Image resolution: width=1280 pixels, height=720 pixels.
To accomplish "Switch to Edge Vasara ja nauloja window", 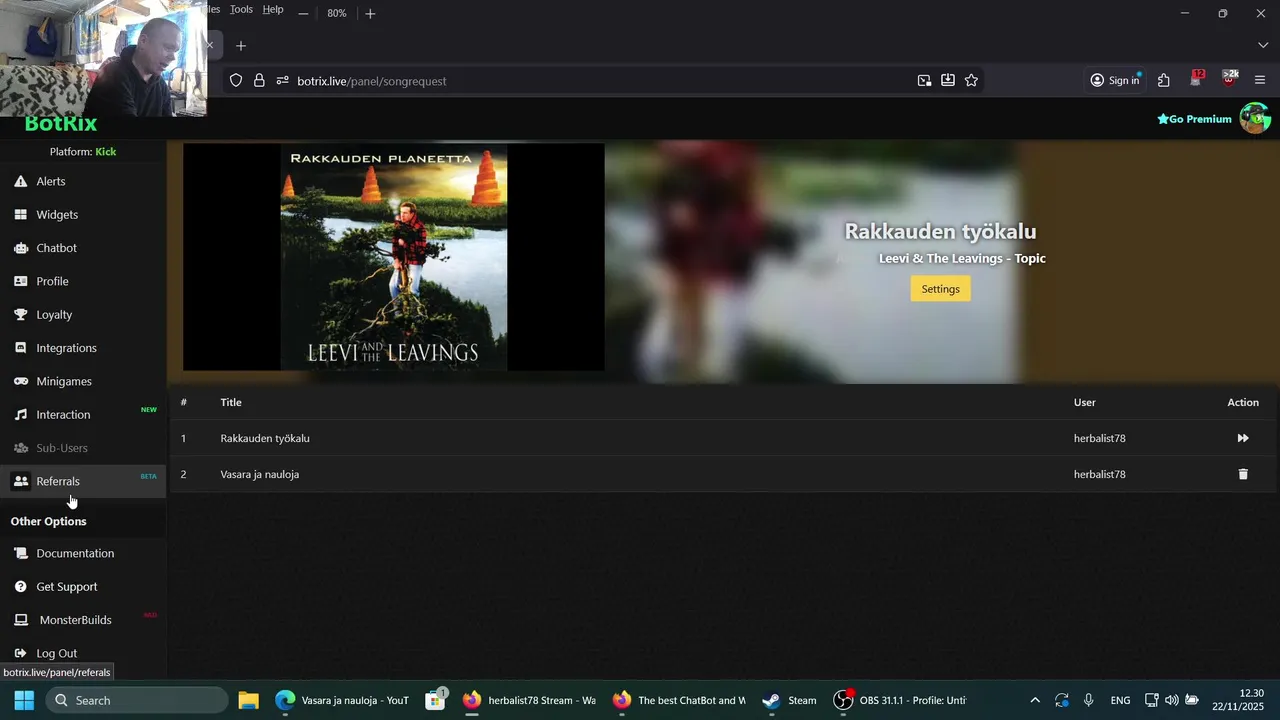I will coord(341,700).
